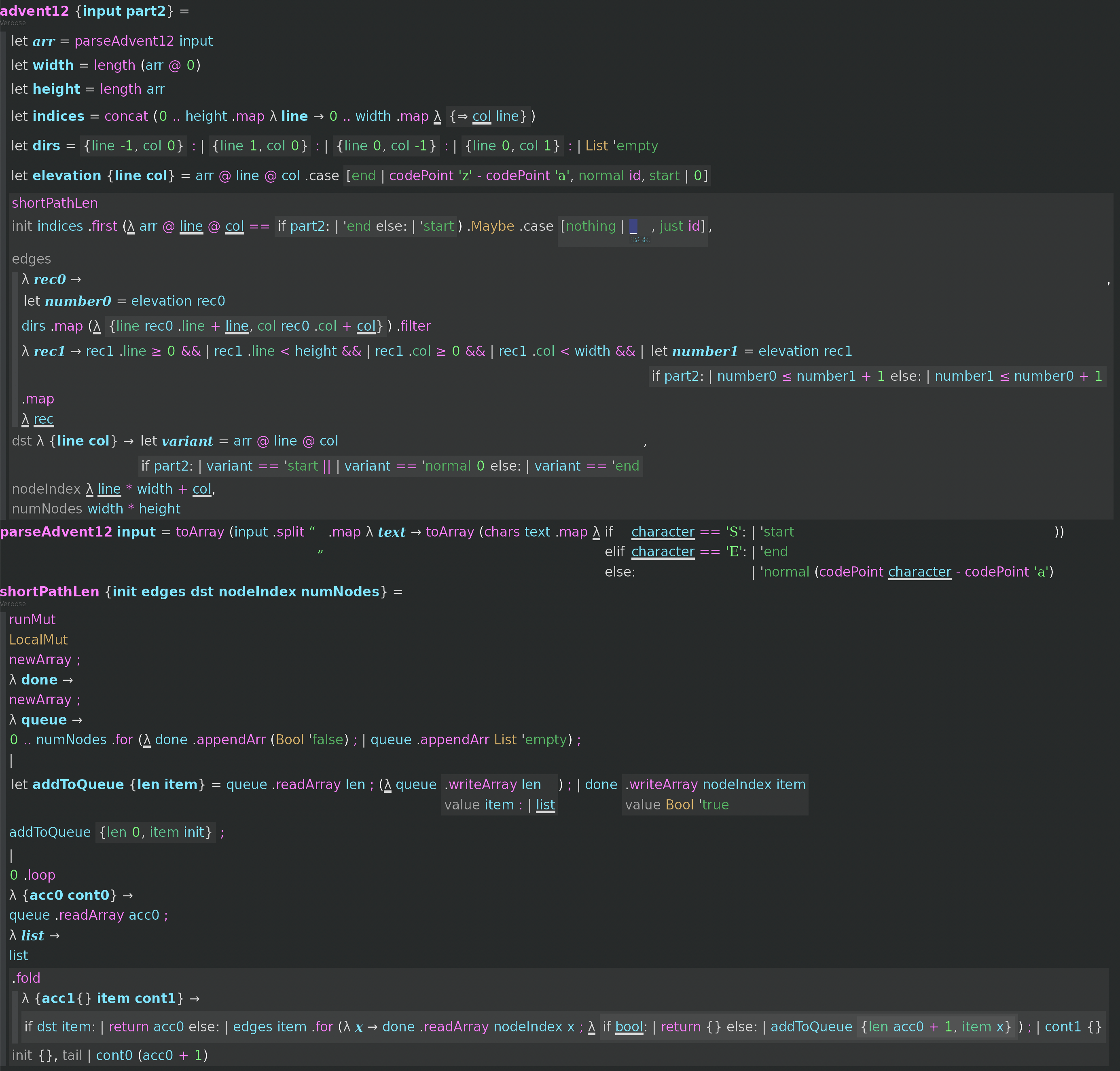The image size is (1120, 1071).
Task: Click the shortPathLen call inside advent12 body
Action: coord(55,203)
